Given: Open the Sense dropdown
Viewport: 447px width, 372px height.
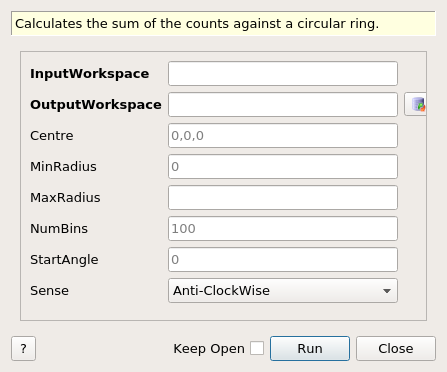Looking at the screenshot, I should coord(283,291).
